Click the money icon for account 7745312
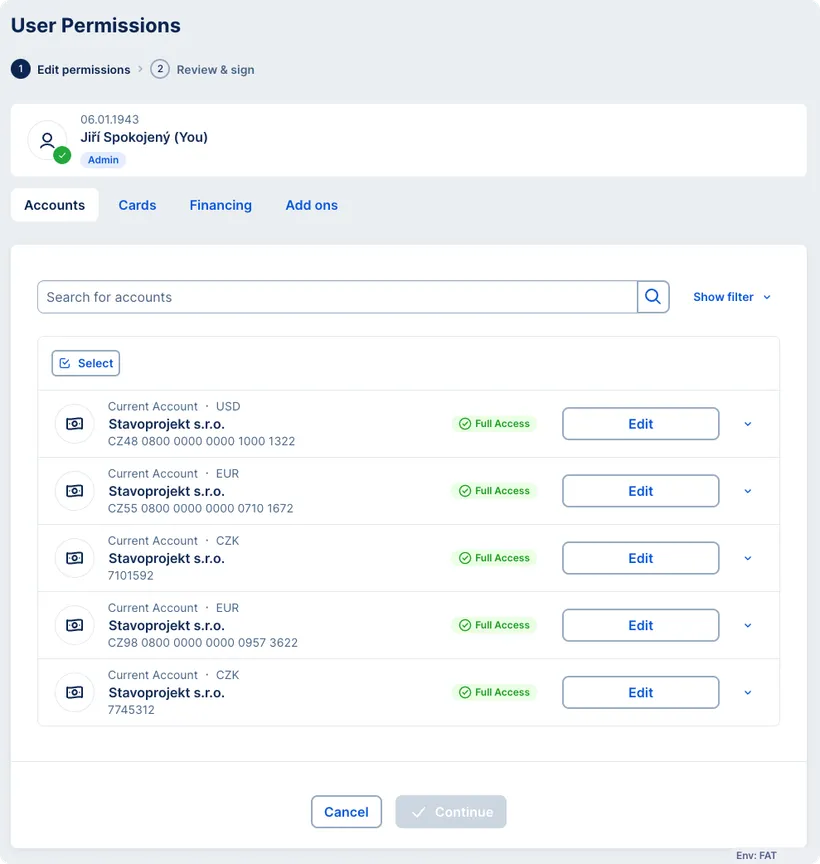Viewport: 820px width, 864px height. (x=74, y=692)
